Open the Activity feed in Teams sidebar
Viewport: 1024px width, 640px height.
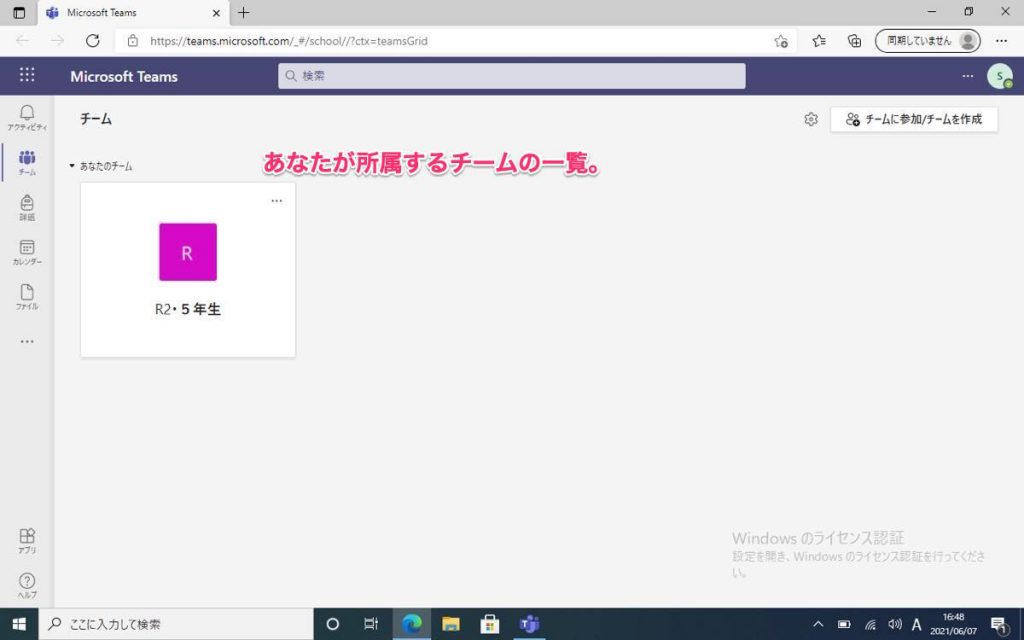(x=27, y=118)
